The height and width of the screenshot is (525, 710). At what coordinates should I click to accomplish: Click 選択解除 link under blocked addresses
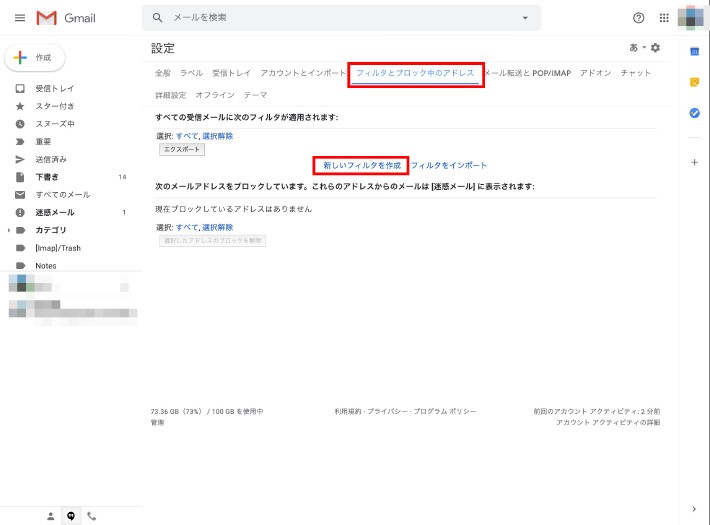pyautogui.click(x=217, y=227)
